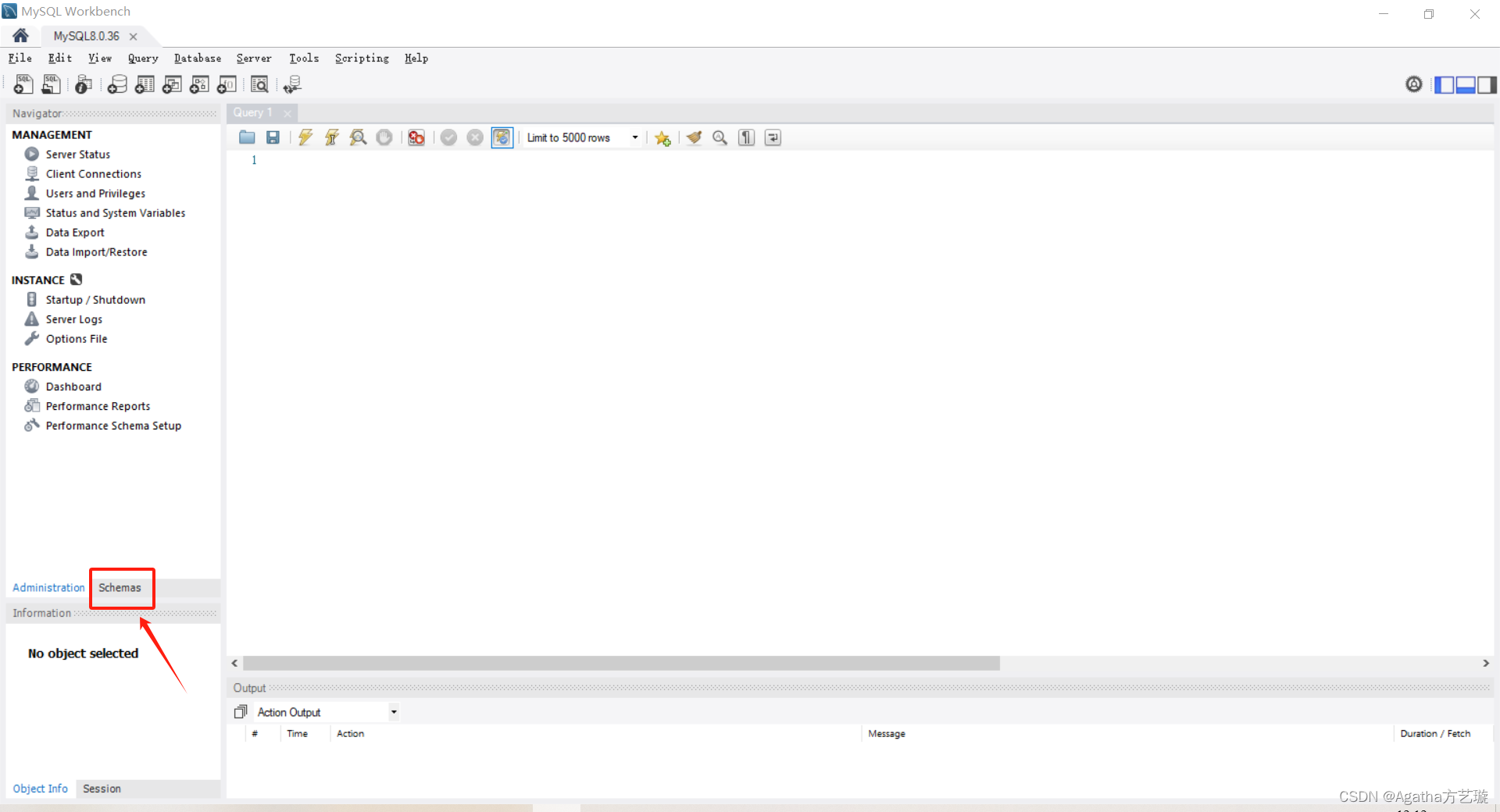Open Client Connections
The image size is (1500, 812).
point(94,174)
